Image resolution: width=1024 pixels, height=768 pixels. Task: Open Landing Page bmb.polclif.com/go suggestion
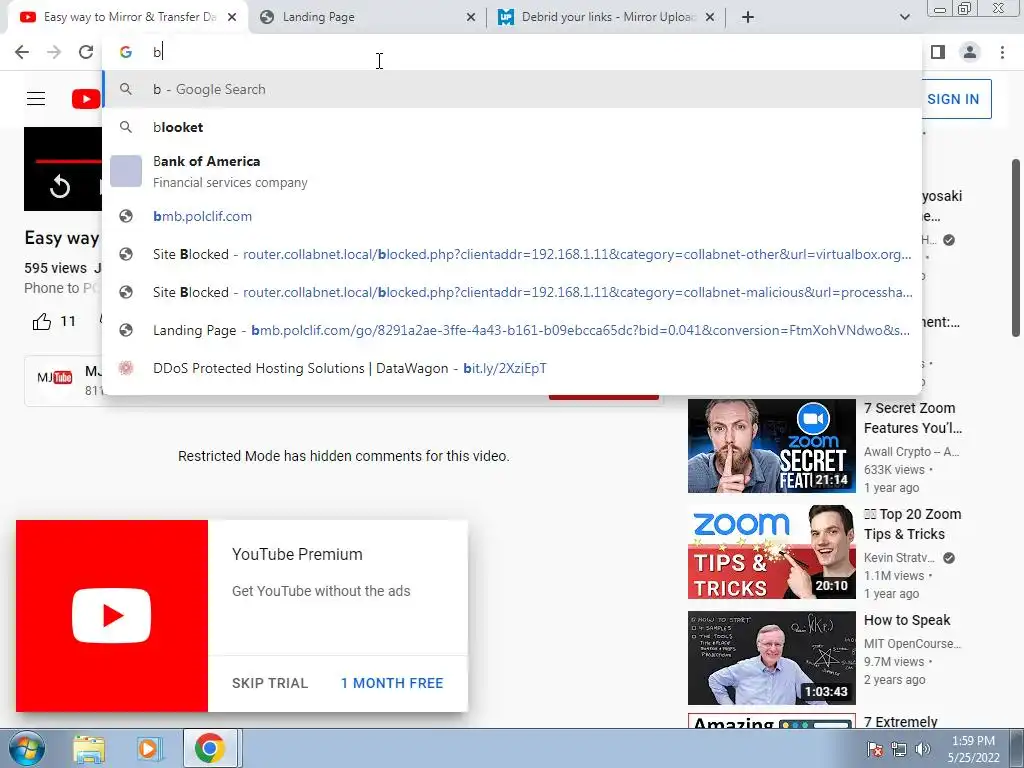[x=513, y=330]
